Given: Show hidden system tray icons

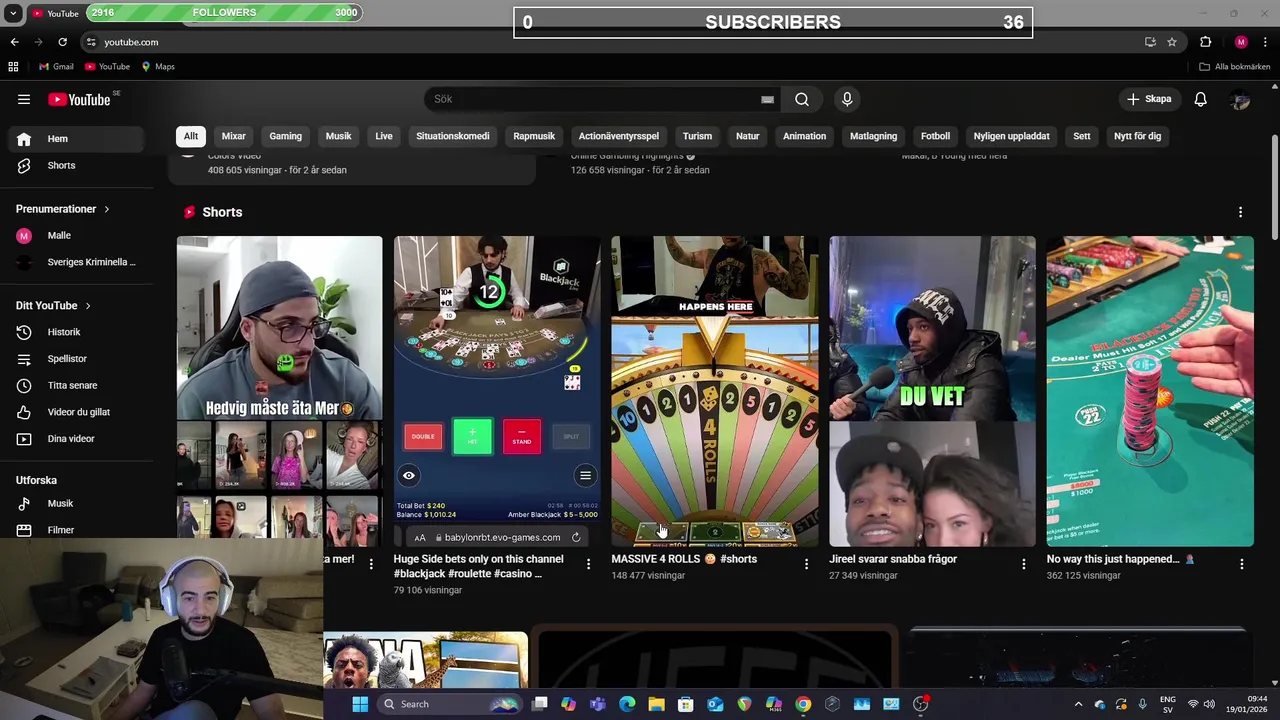Looking at the screenshot, I should [1078, 704].
